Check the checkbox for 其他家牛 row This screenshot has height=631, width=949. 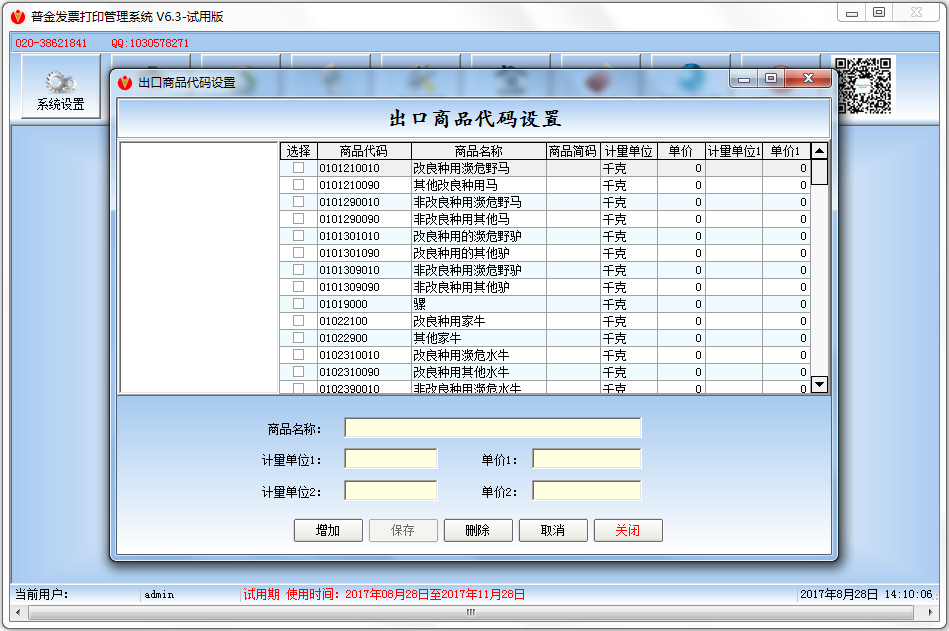click(x=297, y=338)
